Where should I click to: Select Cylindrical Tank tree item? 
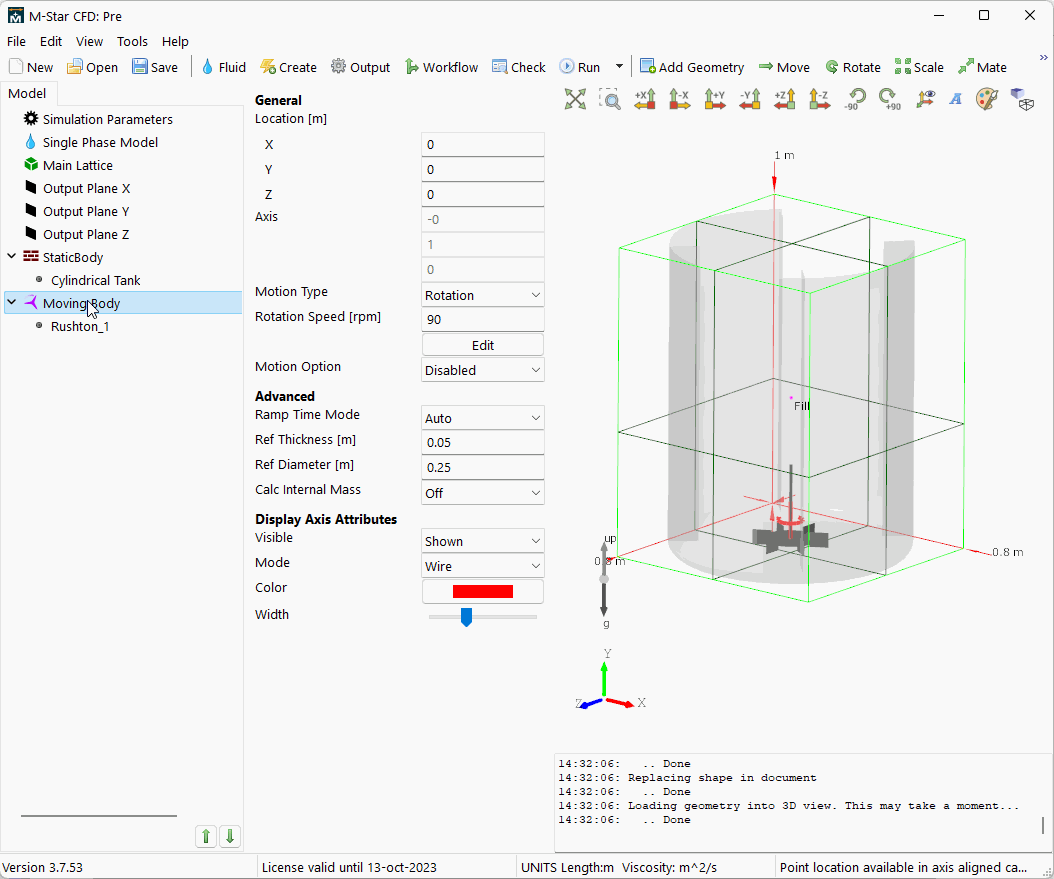[95, 280]
